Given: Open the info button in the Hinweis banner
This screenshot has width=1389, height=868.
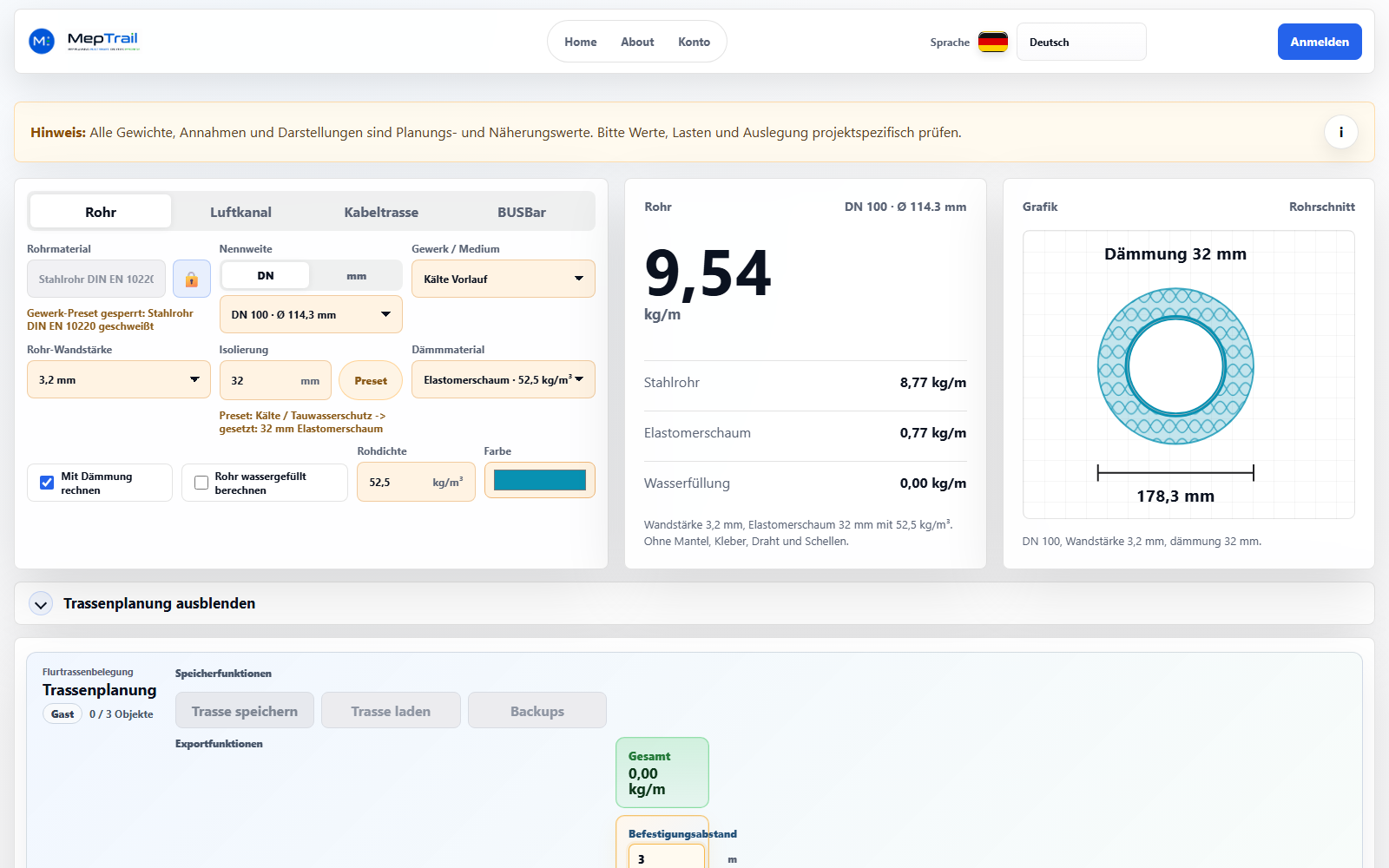Looking at the screenshot, I should [x=1340, y=132].
